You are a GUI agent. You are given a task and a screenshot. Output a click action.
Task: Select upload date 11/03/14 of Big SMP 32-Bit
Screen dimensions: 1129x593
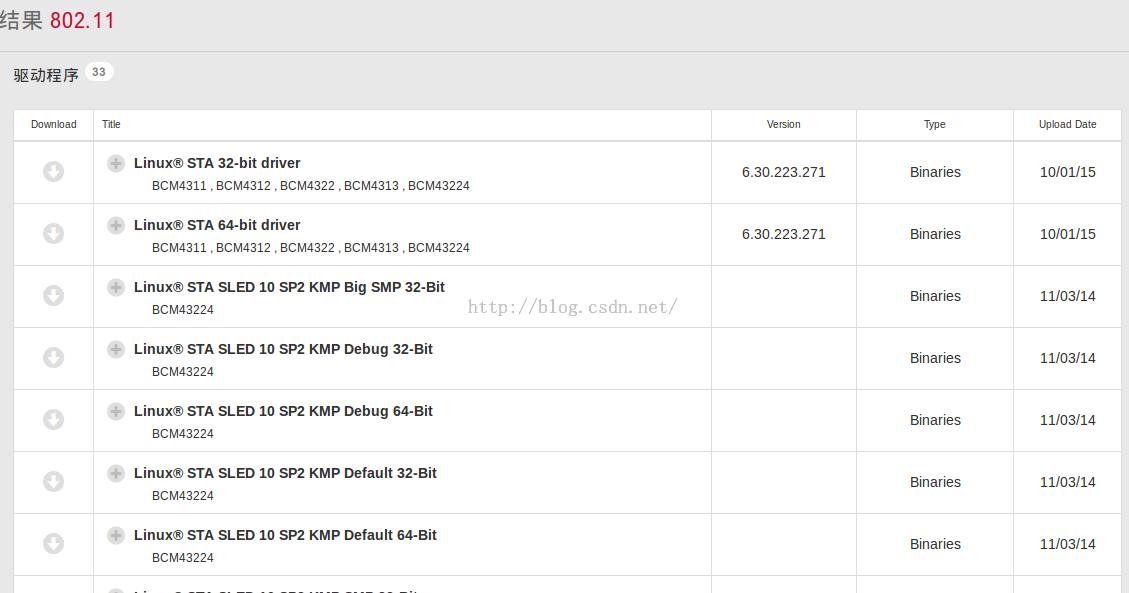[1067, 296]
